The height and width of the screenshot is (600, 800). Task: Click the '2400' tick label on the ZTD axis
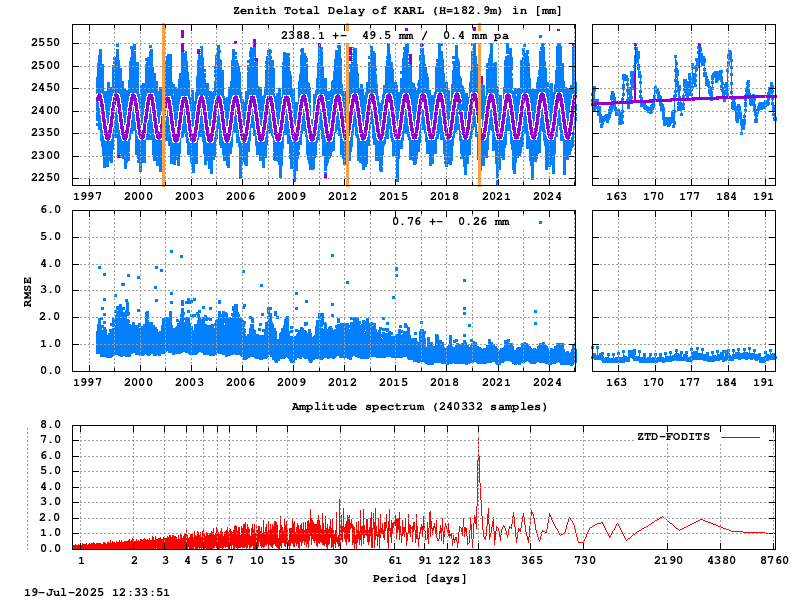(45, 110)
